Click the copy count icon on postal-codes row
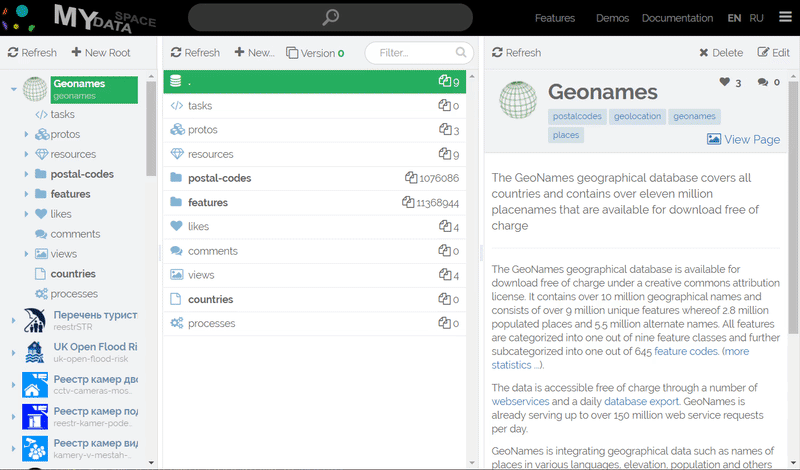 tap(411, 177)
